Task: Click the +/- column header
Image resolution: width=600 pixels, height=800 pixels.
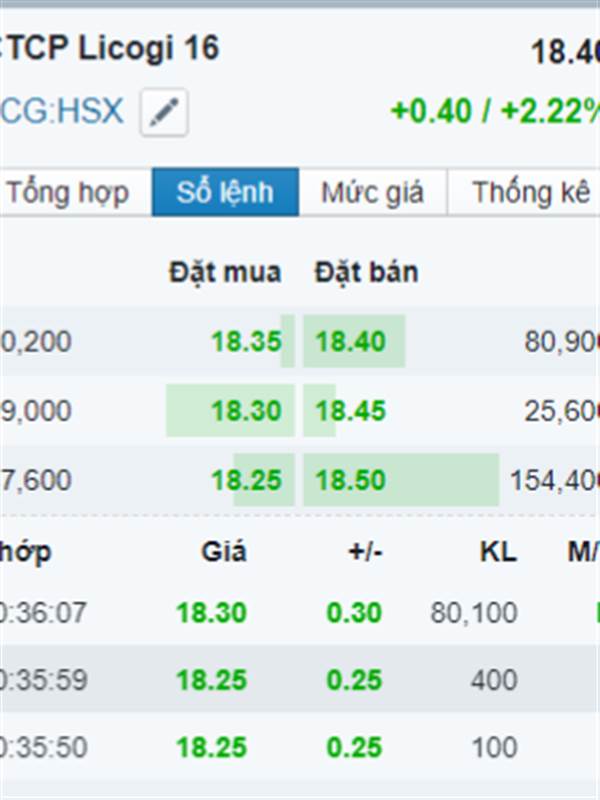Action: tap(365, 552)
